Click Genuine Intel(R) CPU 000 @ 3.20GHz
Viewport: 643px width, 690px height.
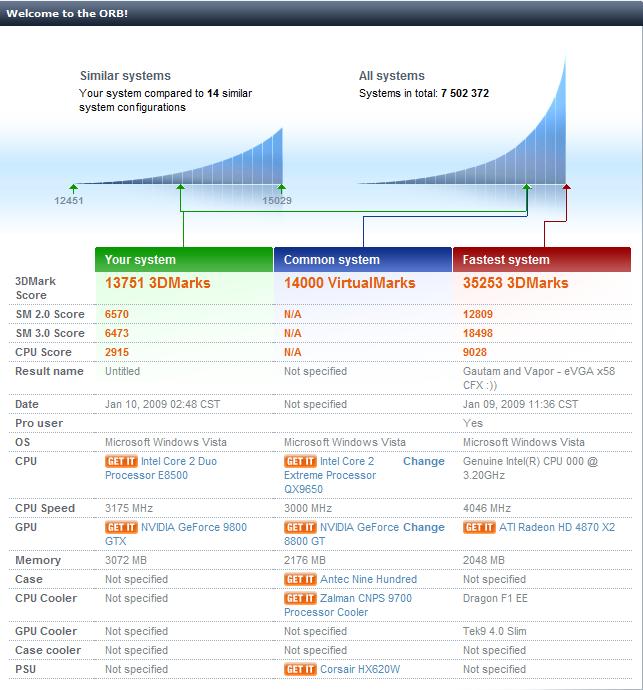(530, 468)
